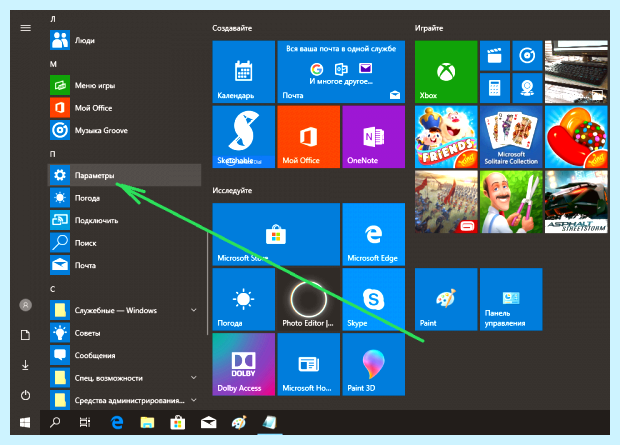The image size is (620, 445).
Task: Open the Photo Editor tile
Action: click(308, 299)
